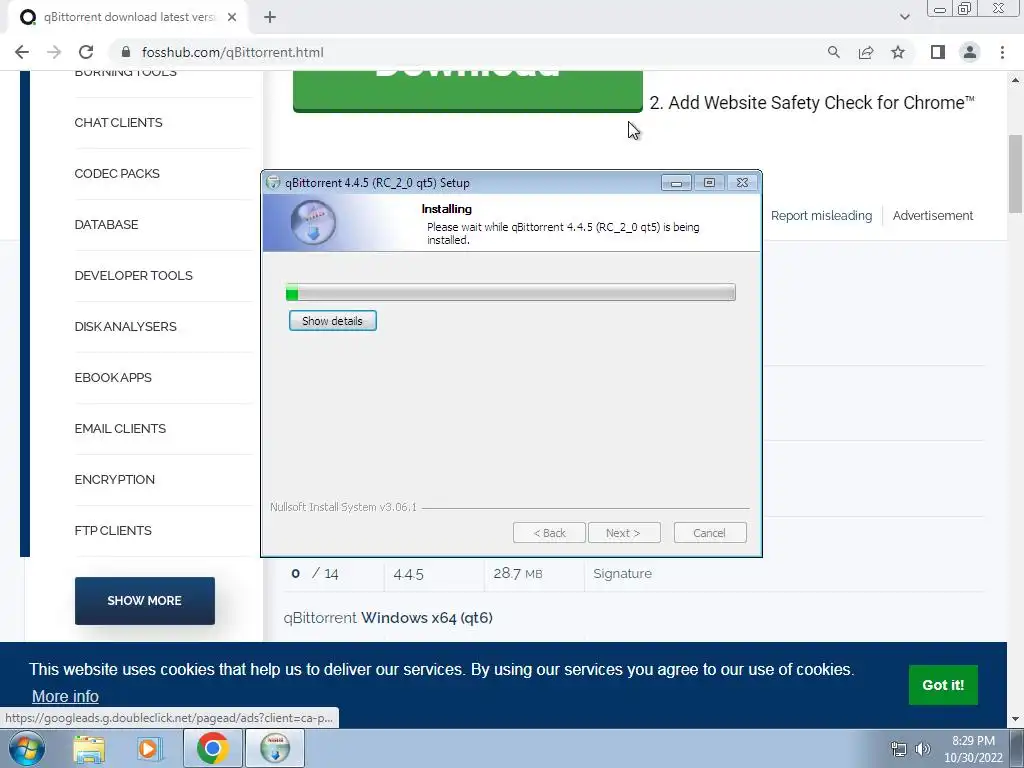Click the disabled Next button in setup
This screenshot has width=1024, height=768.
[x=624, y=533]
